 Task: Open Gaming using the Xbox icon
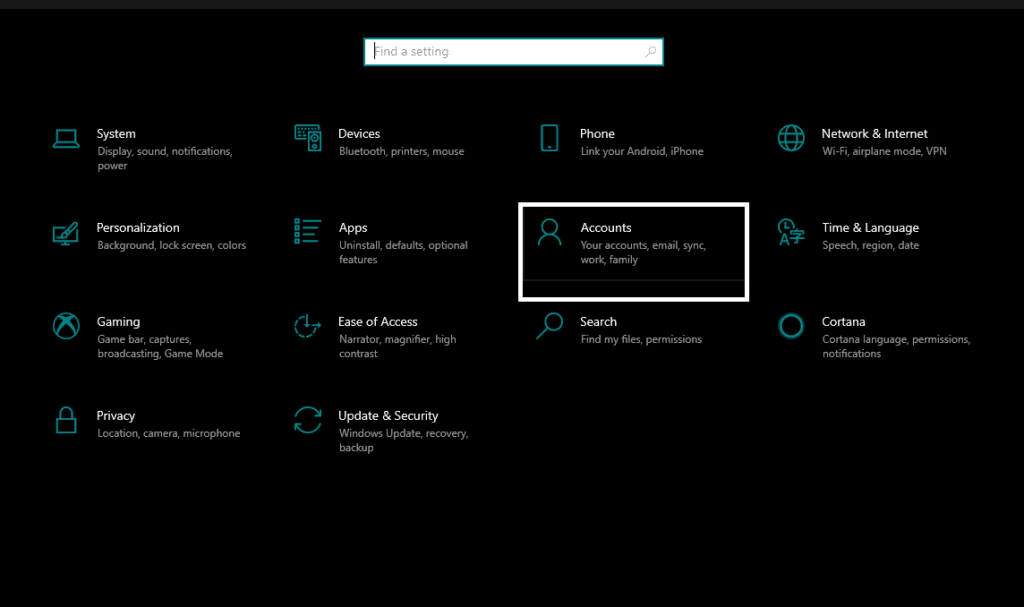[x=66, y=326]
